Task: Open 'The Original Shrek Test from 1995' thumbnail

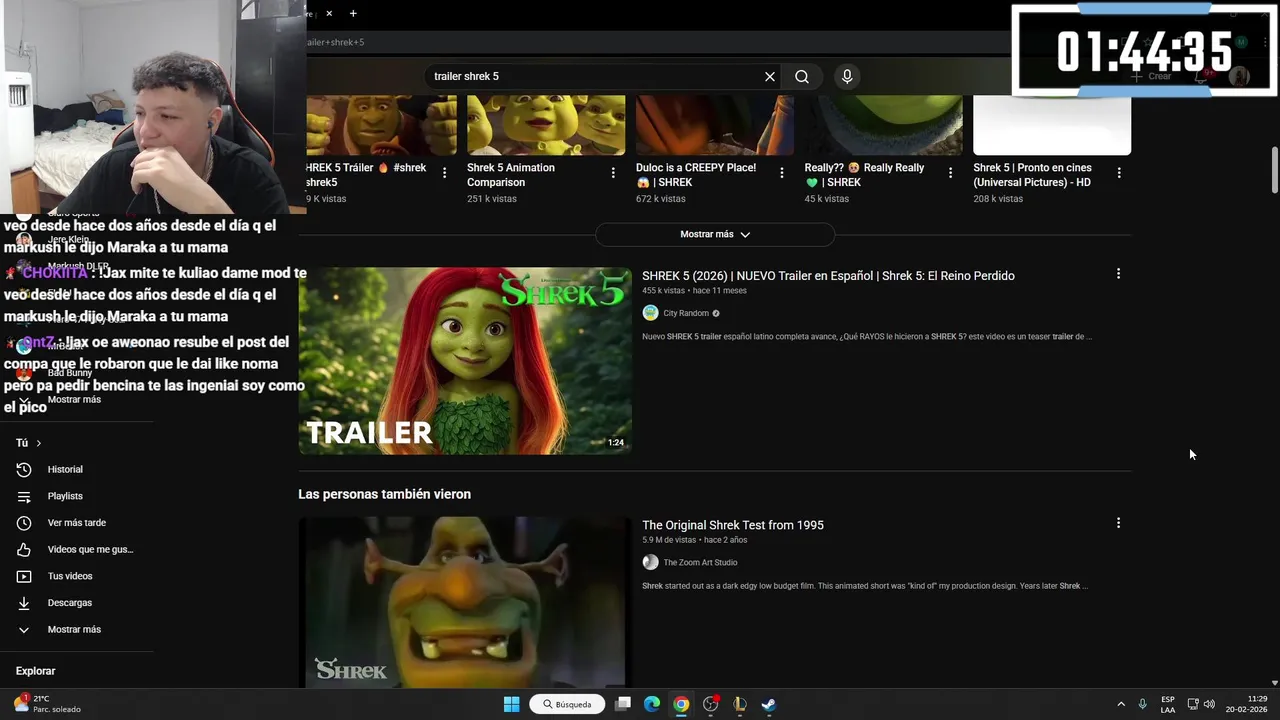Action: coord(465,602)
